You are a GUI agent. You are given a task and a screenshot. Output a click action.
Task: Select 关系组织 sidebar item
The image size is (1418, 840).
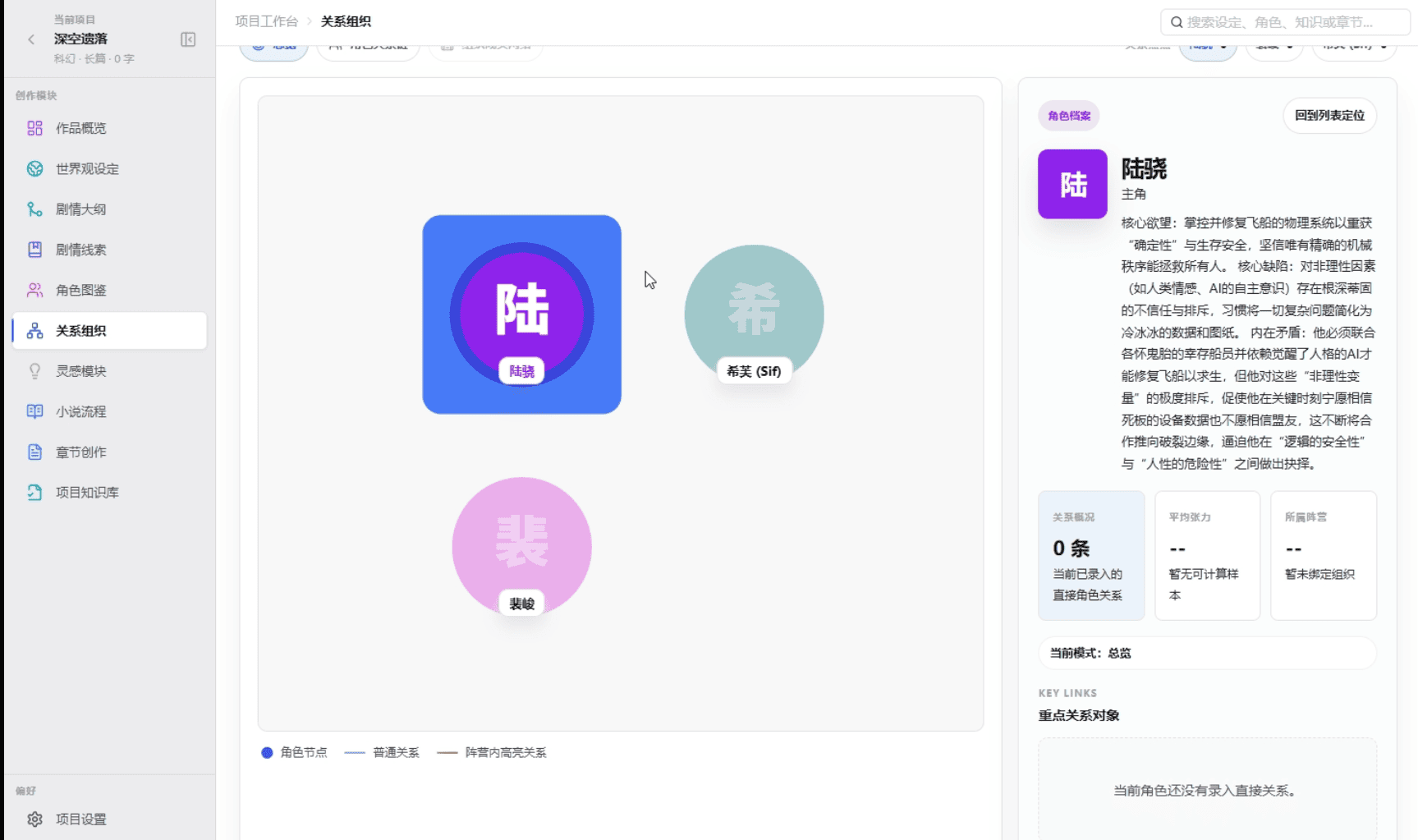(x=109, y=330)
